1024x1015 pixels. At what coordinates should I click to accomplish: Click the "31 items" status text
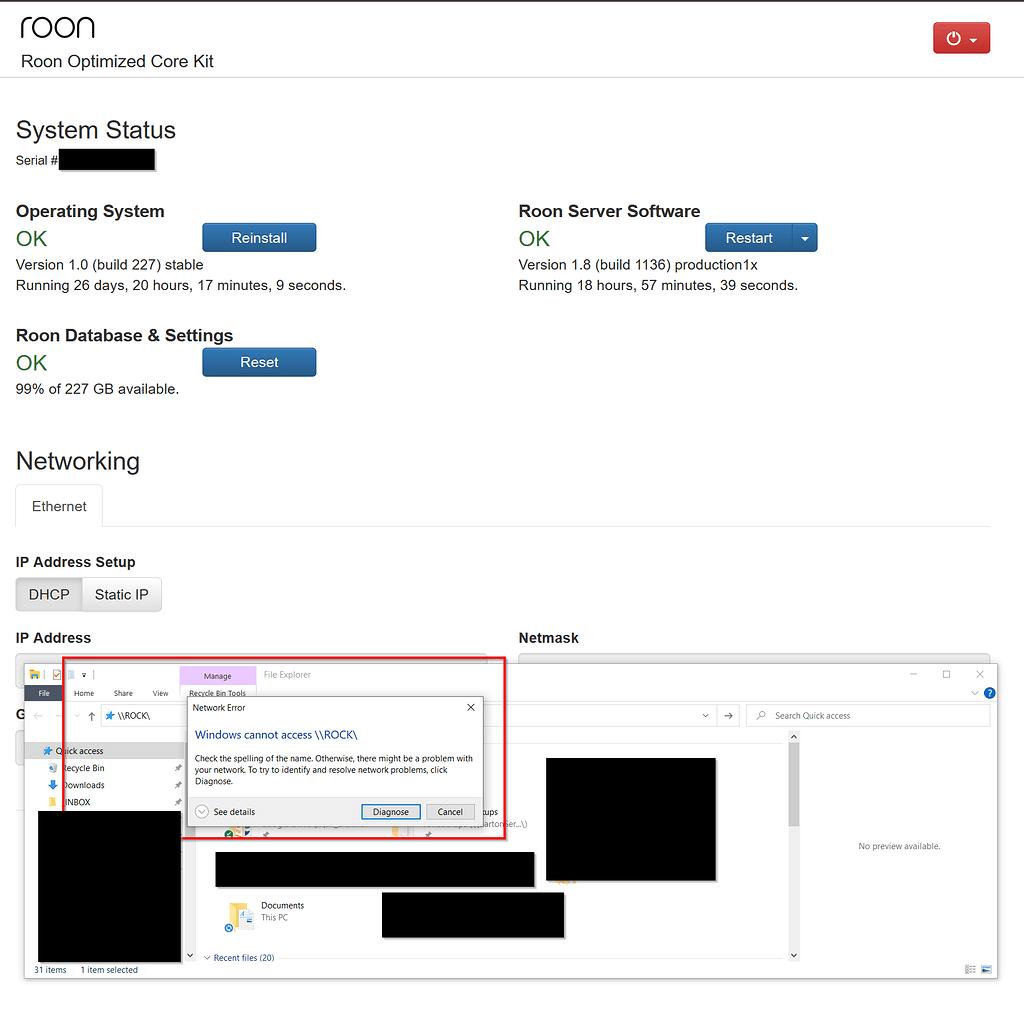coord(50,970)
